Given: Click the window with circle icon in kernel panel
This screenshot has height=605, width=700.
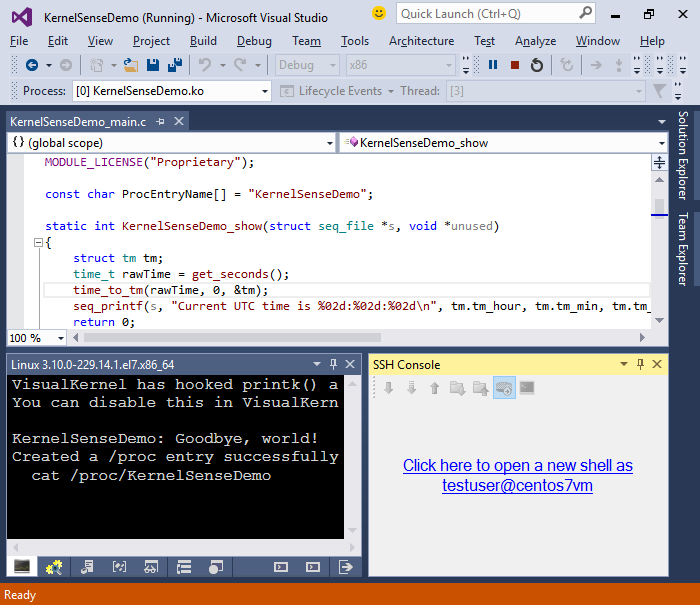Looking at the screenshot, I should (216, 567).
